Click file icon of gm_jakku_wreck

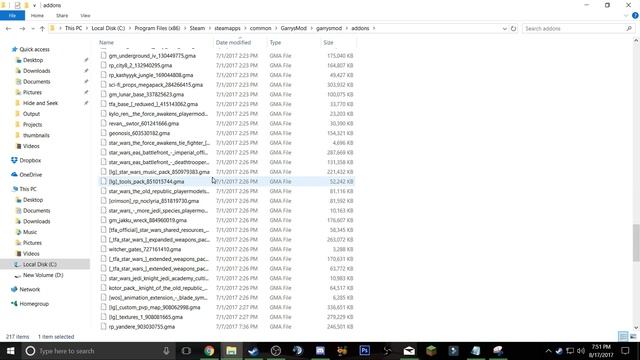103,220
